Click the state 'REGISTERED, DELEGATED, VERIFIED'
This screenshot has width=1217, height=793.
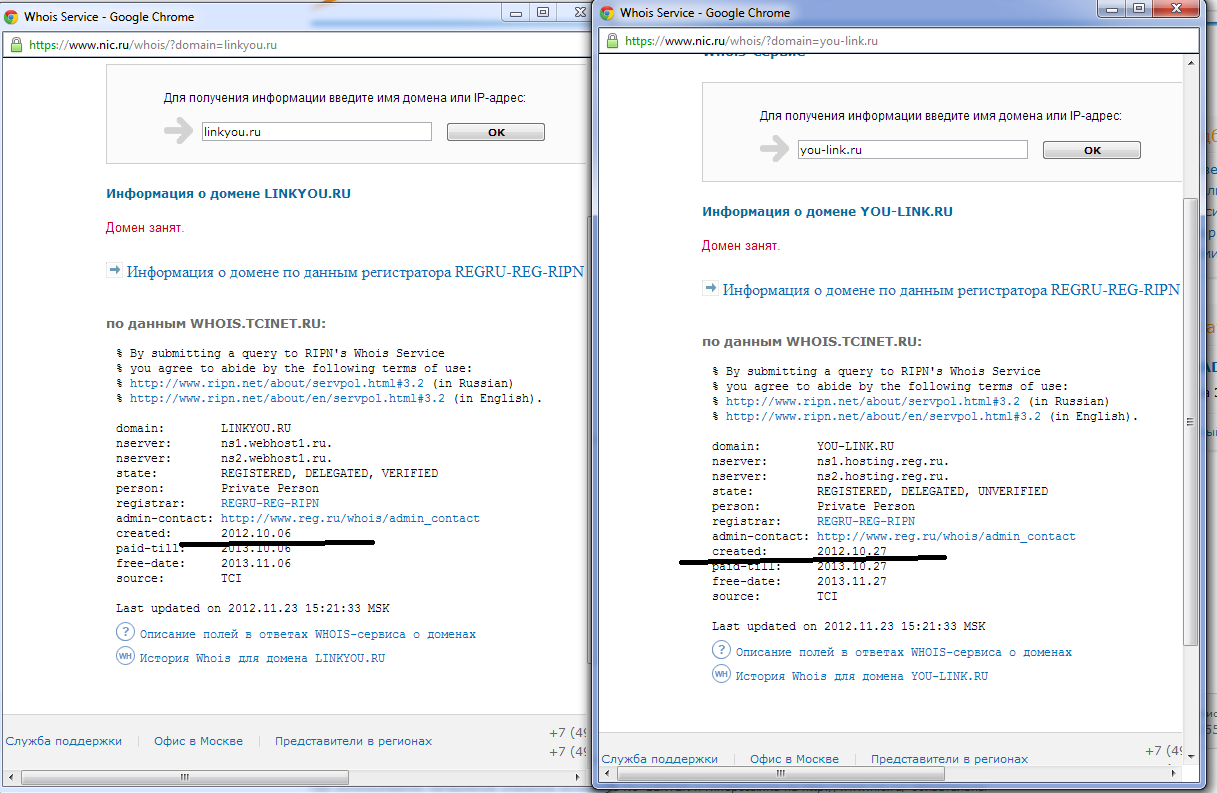[329, 473]
